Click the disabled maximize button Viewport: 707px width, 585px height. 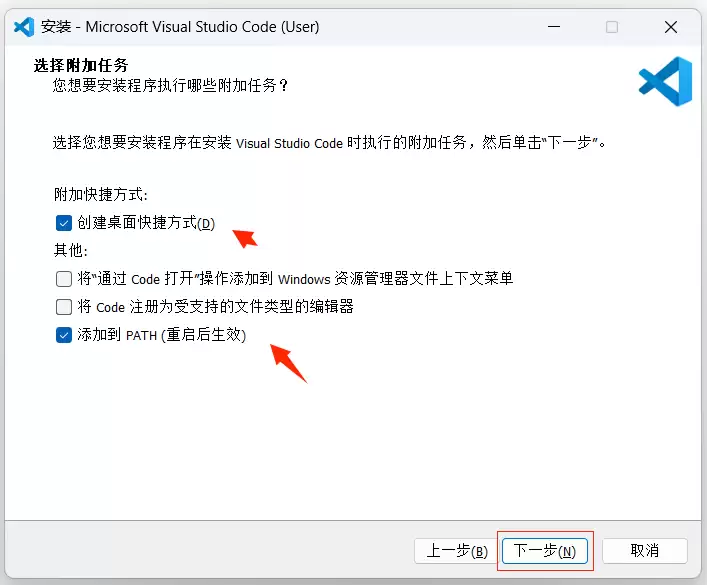tap(612, 27)
